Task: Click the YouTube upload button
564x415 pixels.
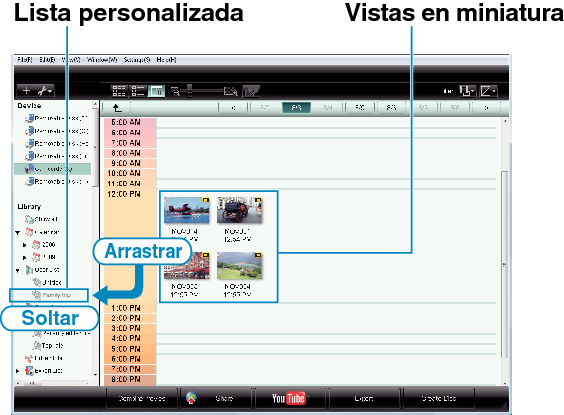Action: click(290, 398)
